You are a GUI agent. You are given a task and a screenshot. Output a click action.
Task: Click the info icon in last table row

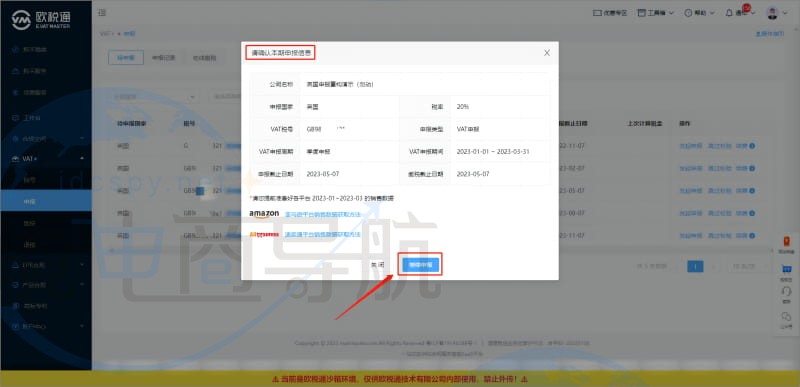click(752, 236)
